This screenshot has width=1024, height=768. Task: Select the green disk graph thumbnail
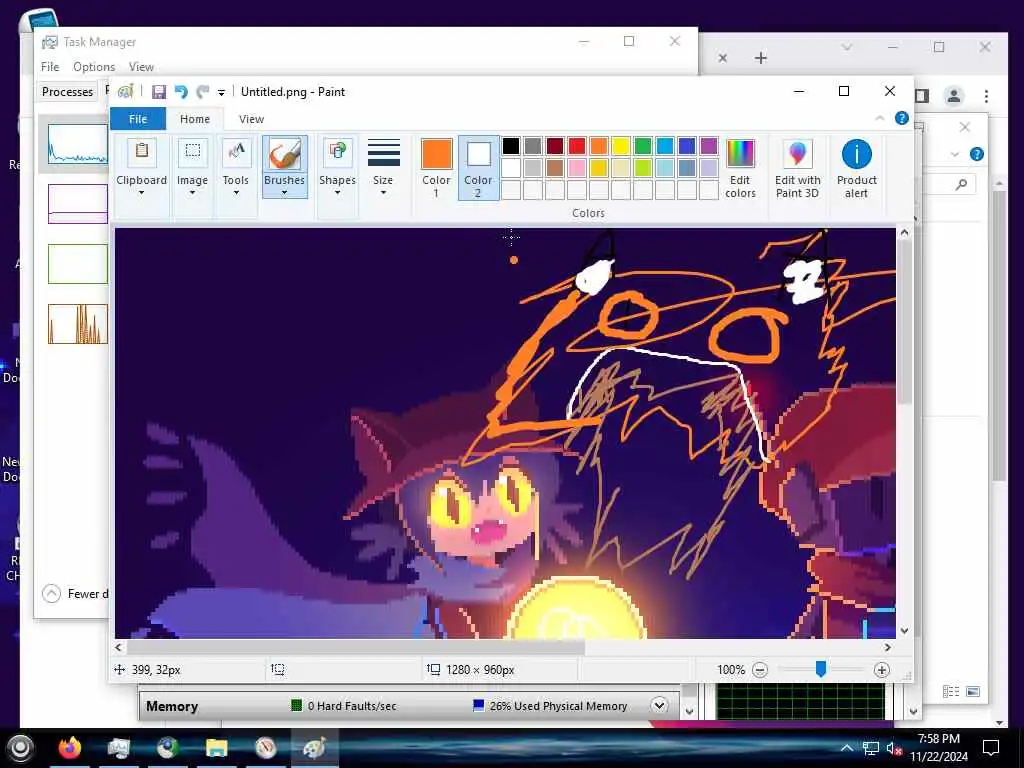78,264
